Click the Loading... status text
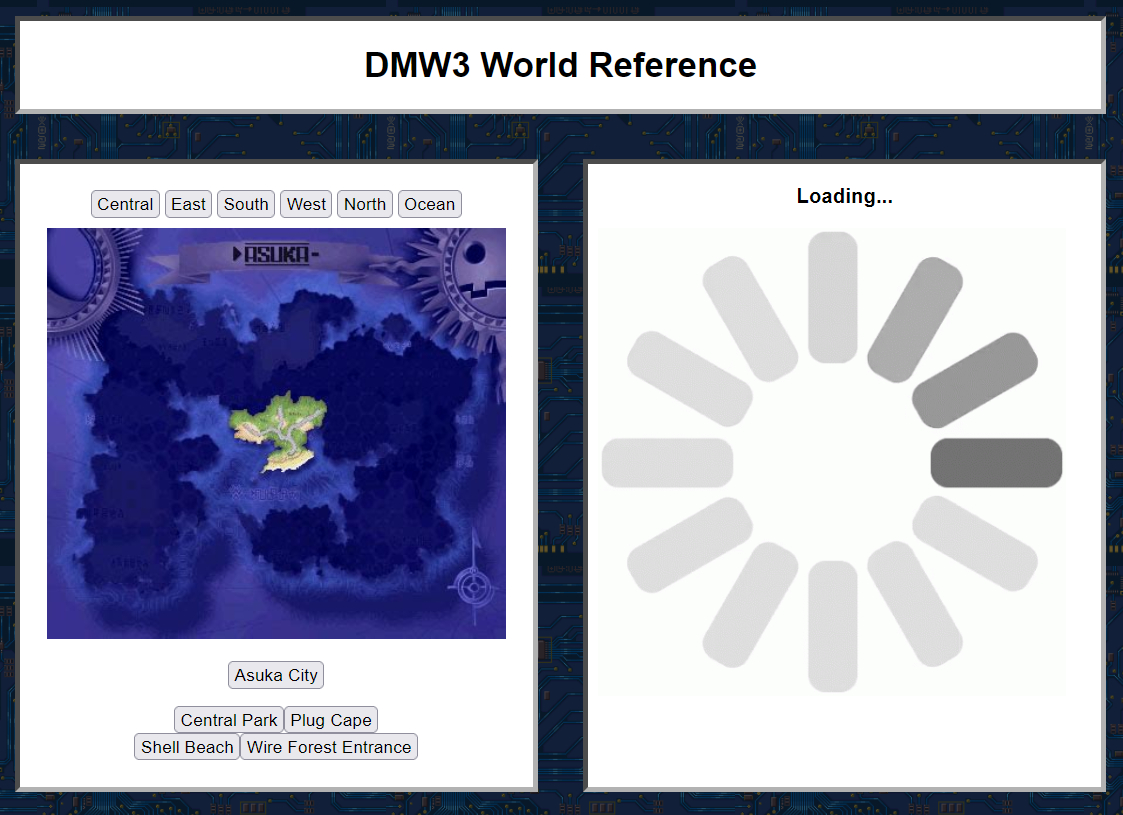 coord(844,197)
